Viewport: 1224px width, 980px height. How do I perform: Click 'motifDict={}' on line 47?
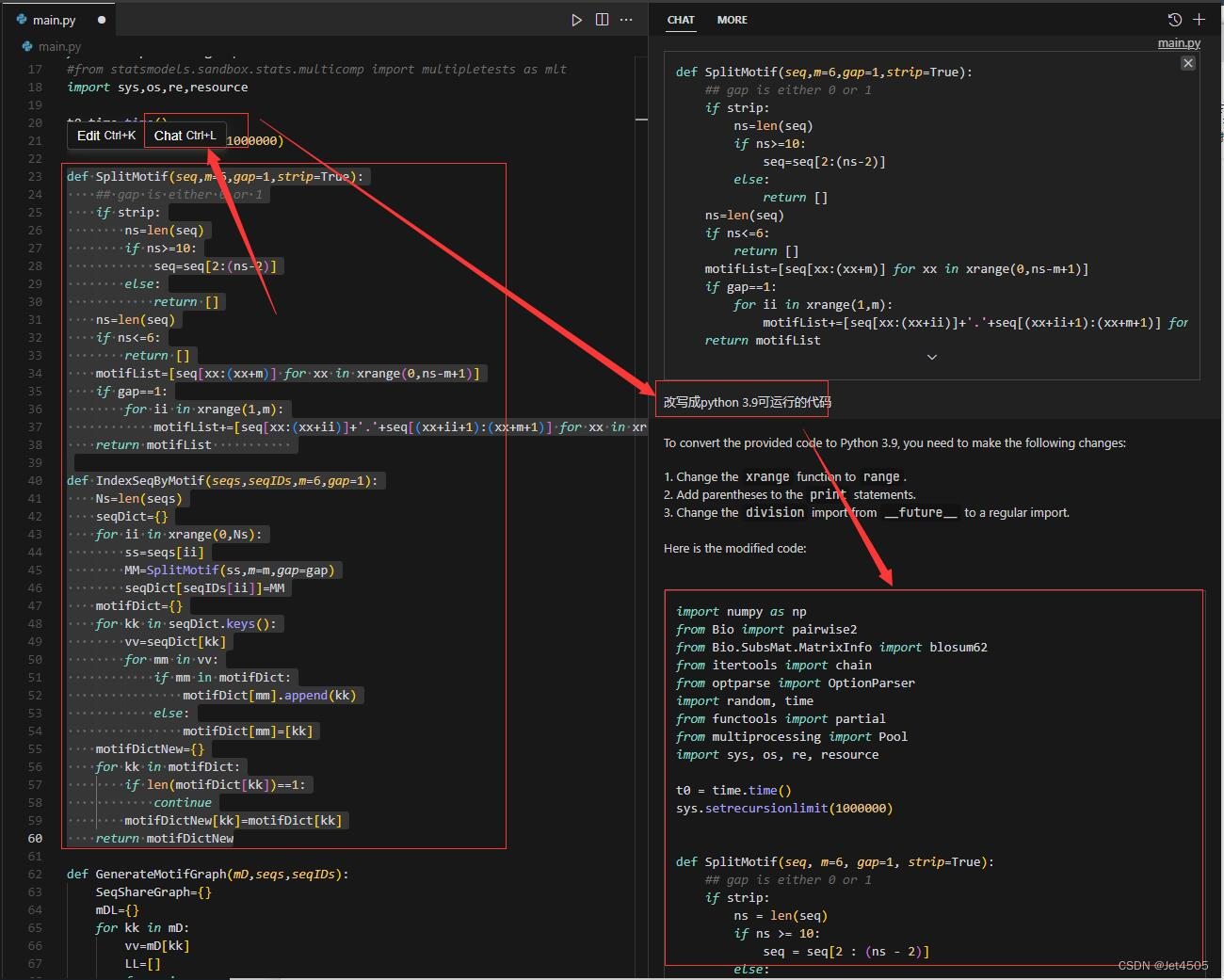pos(138,605)
